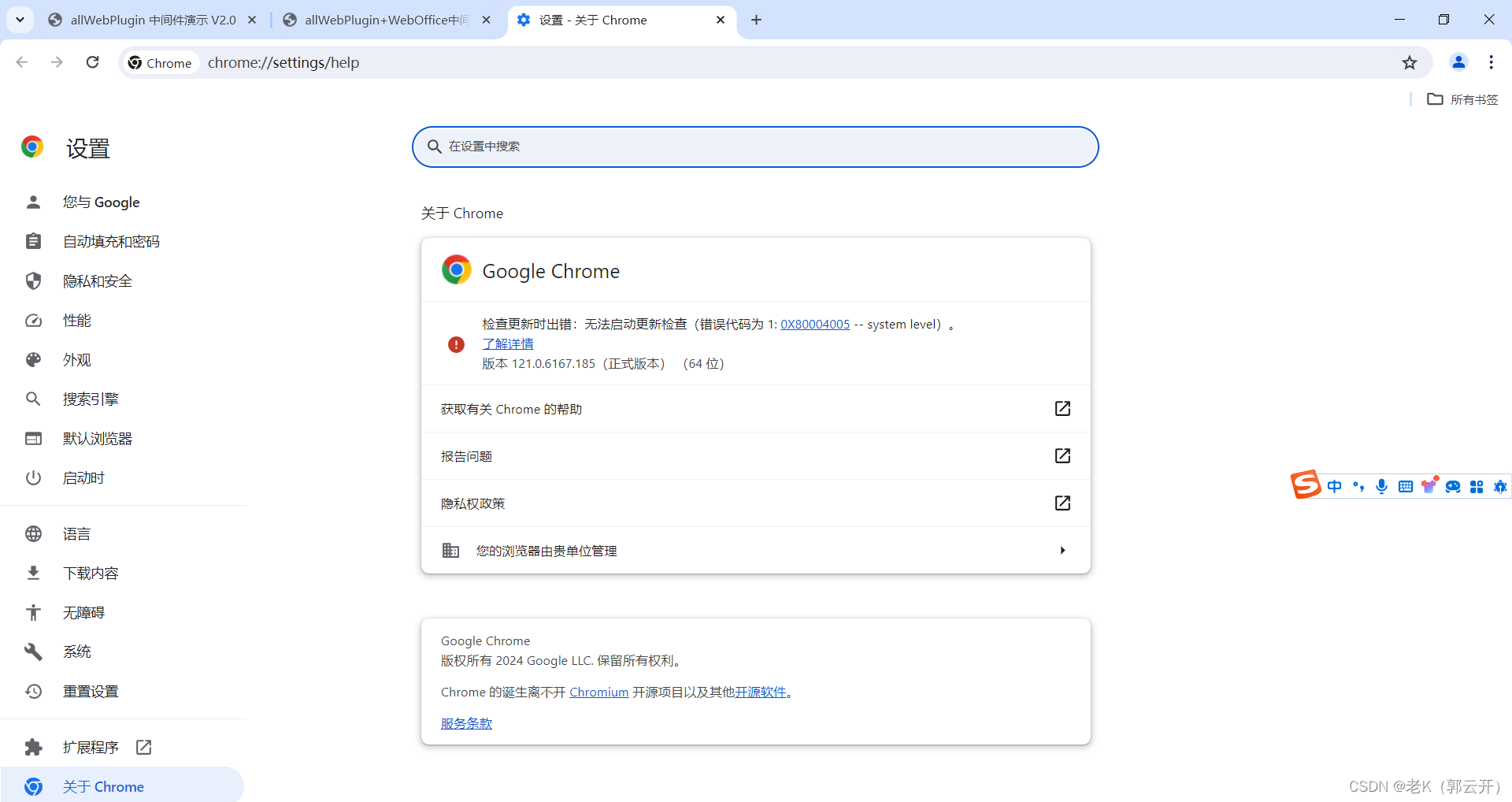Image resolution: width=1512 pixels, height=802 pixels.
Task: Reload the settings page
Action: click(x=92, y=62)
